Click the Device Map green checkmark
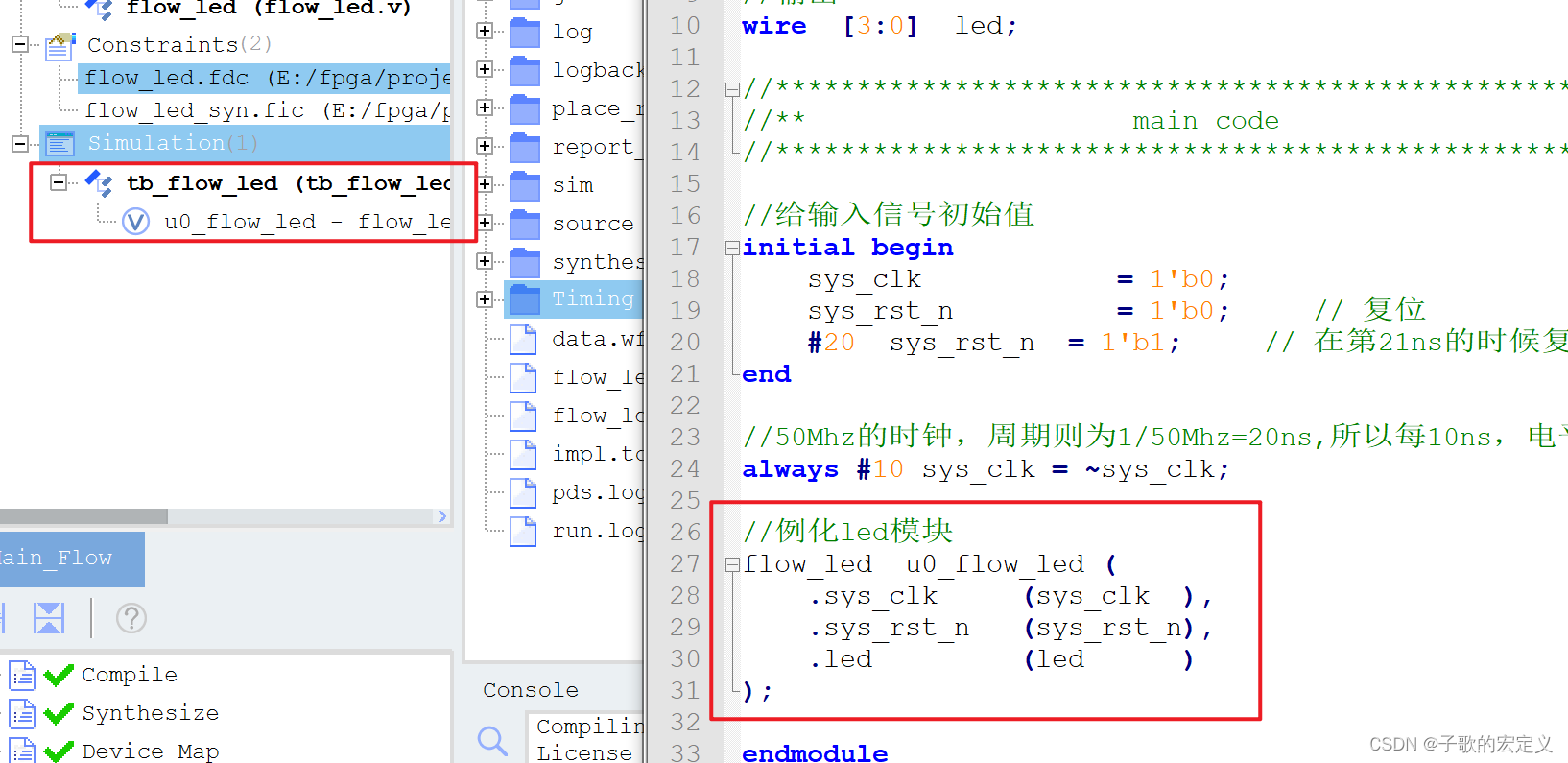 (59, 751)
